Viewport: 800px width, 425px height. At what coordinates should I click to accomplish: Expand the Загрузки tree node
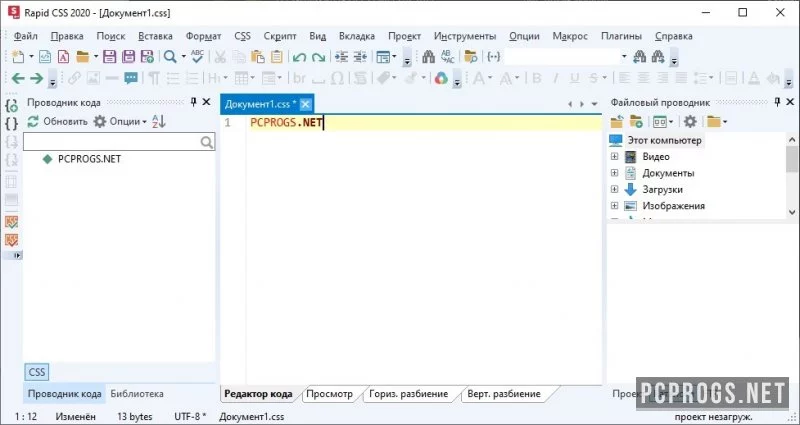pyautogui.click(x=614, y=189)
